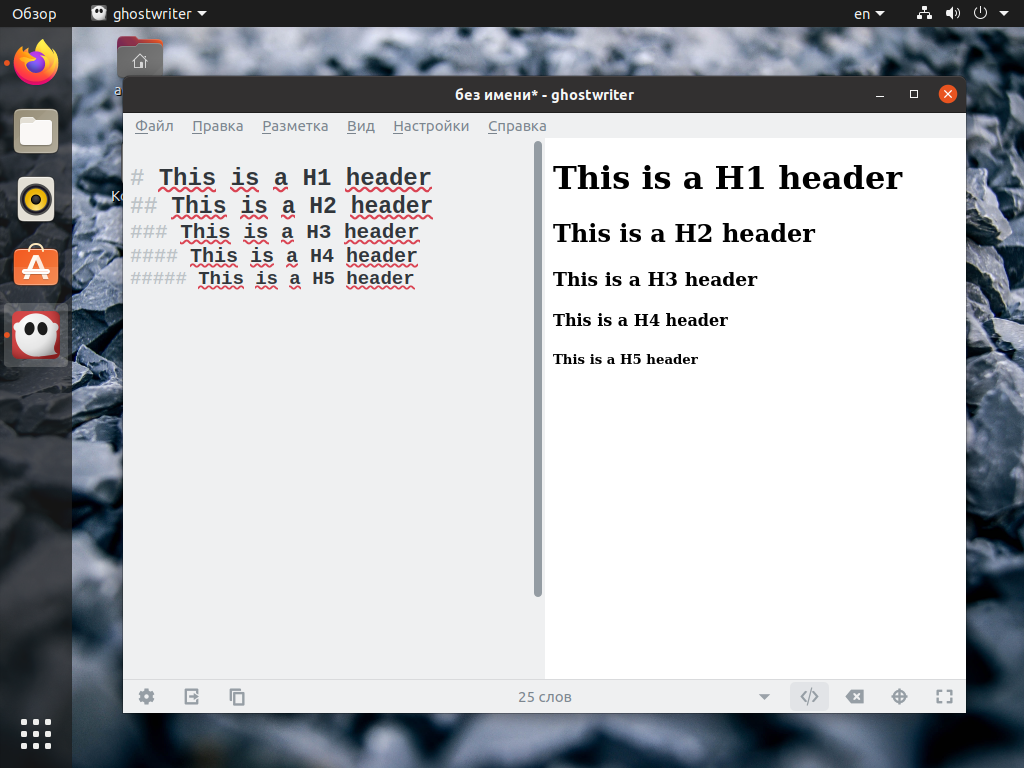This screenshot has width=1024, height=768.
Task: Open the Файл menu
Action: coord(154,126)
